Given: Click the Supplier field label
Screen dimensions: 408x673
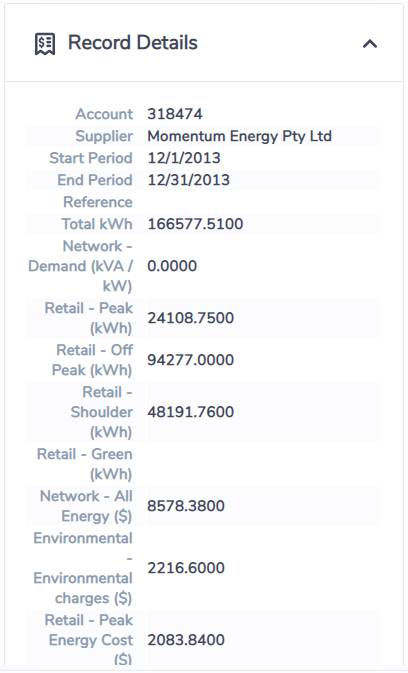Looking at the screenshot, I should point(104,136).
